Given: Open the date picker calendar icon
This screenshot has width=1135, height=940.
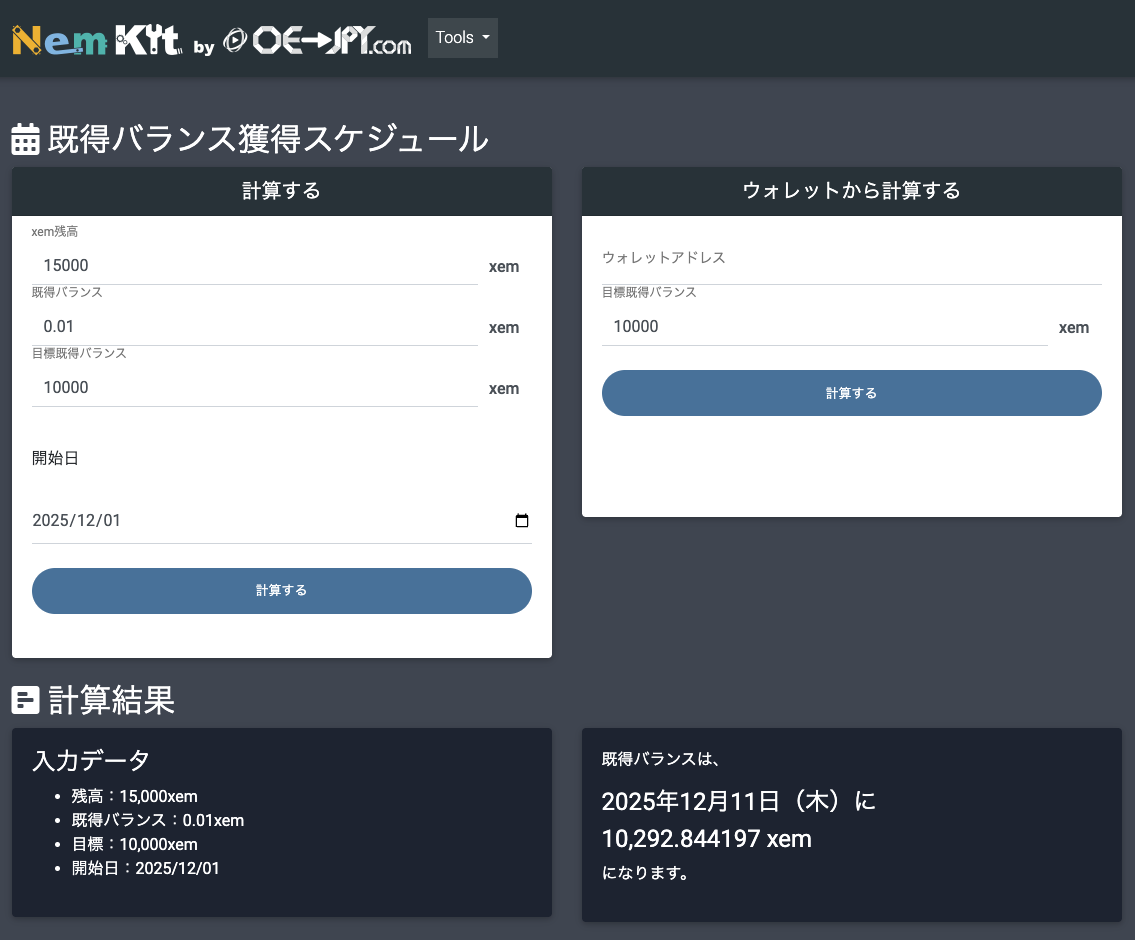Looking at the screenshot, I should coord(521,520).
